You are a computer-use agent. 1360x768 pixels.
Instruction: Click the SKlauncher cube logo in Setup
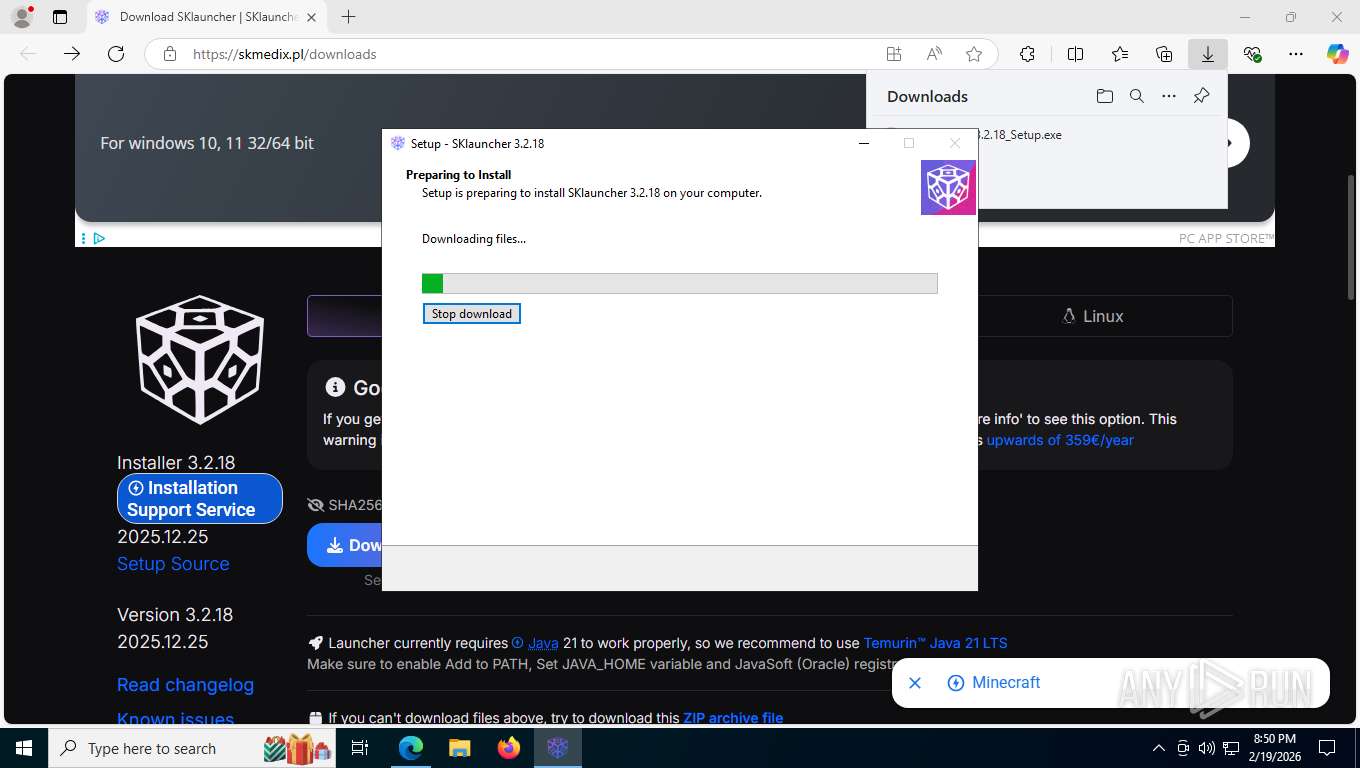click(948, 187)
